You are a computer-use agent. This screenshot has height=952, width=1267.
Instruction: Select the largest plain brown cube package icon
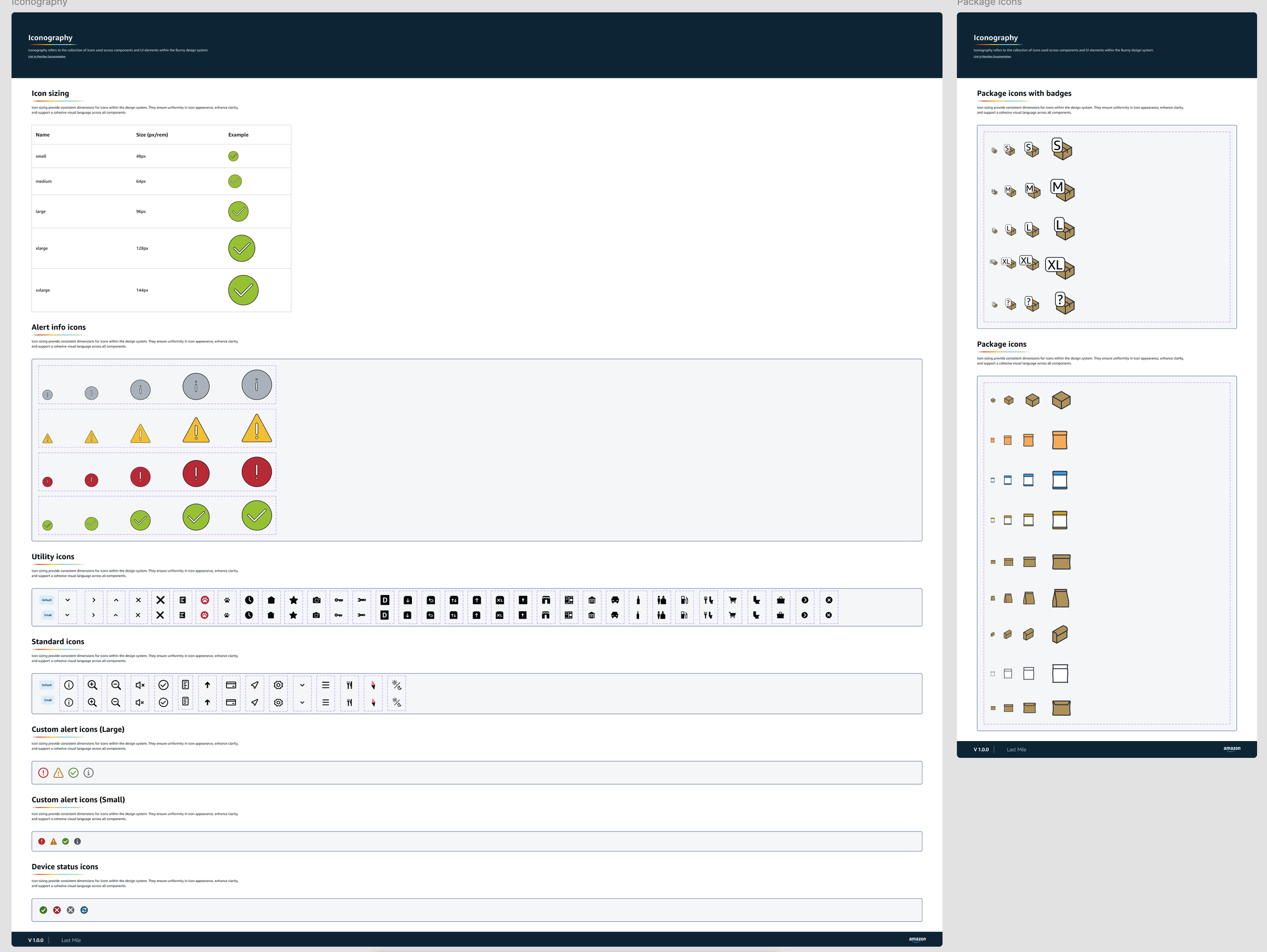point(1061,400)
